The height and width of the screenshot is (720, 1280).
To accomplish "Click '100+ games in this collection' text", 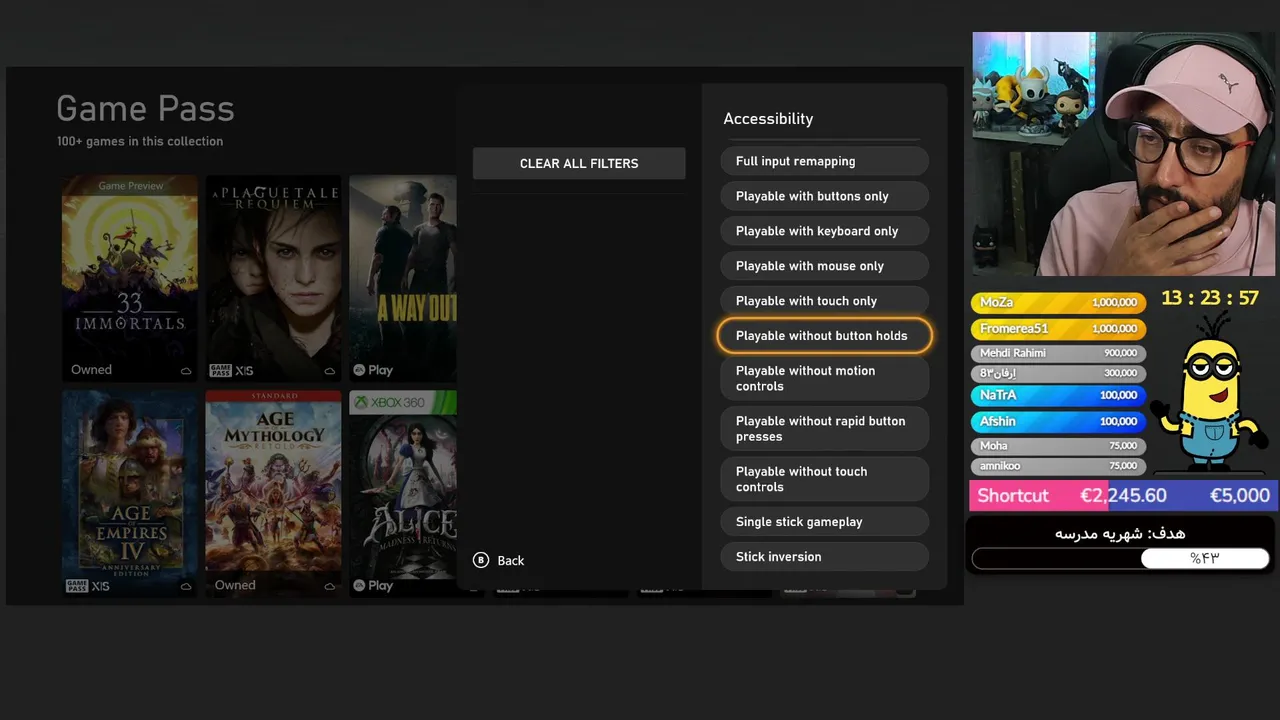I will [x=140, y=141].
